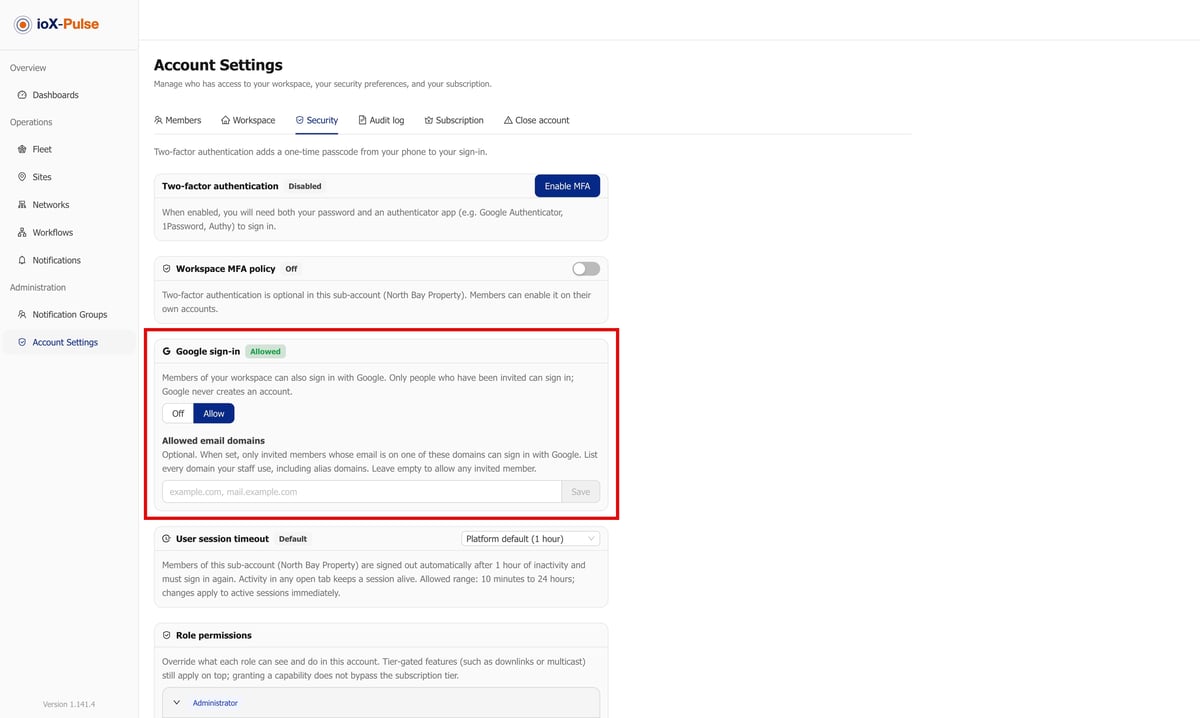Click the Version 1.141.4 text
This screenshot has width=1200, height=718.
click(69, 704)
